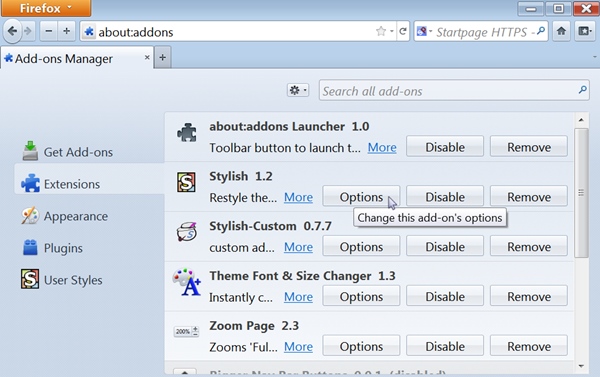The width and height of the screenshot is (600, 377).
Task: Close the Add-ons Manager tab
Action: tap(147, 57)
